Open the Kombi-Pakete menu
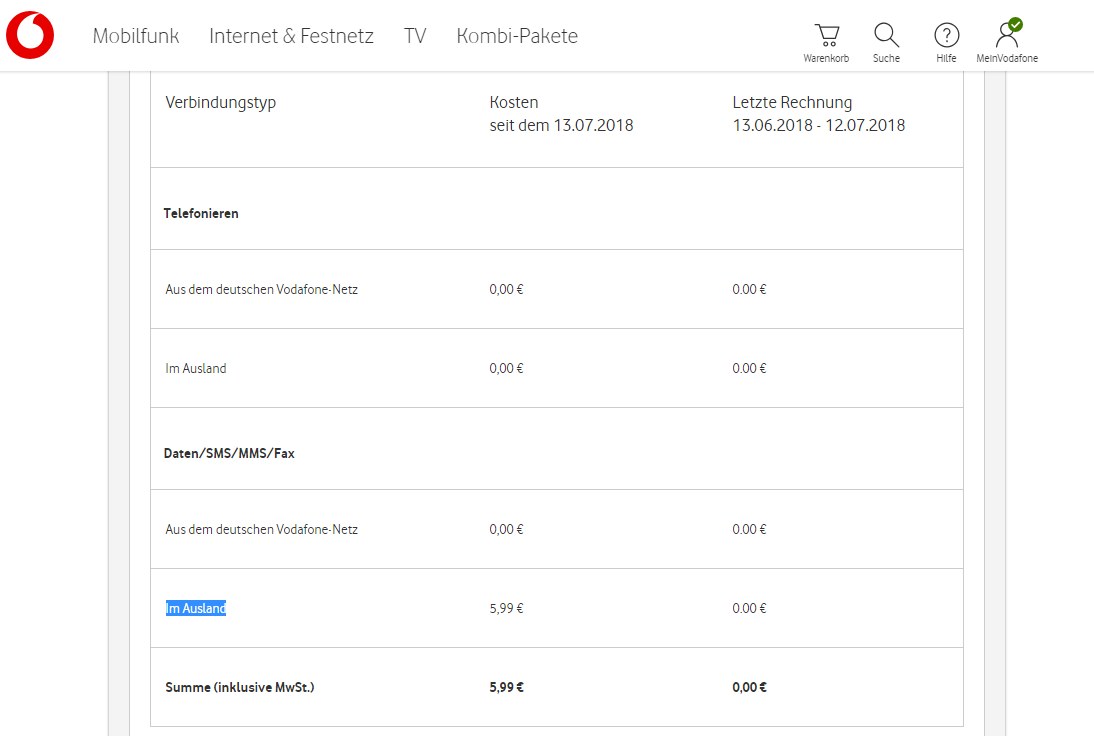Screen dimensions: 1094x736 [x=517, y=36]
